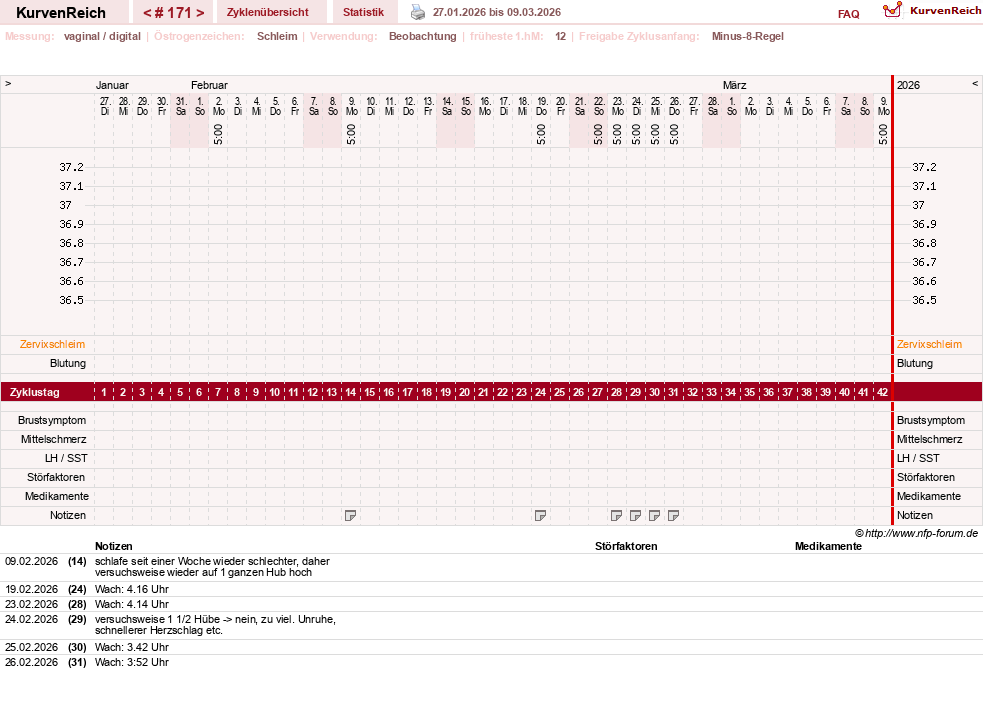Click the printer icon beside date range
Image resolution: width=983 pixels, height=713 pixels.
click(418, 12)
